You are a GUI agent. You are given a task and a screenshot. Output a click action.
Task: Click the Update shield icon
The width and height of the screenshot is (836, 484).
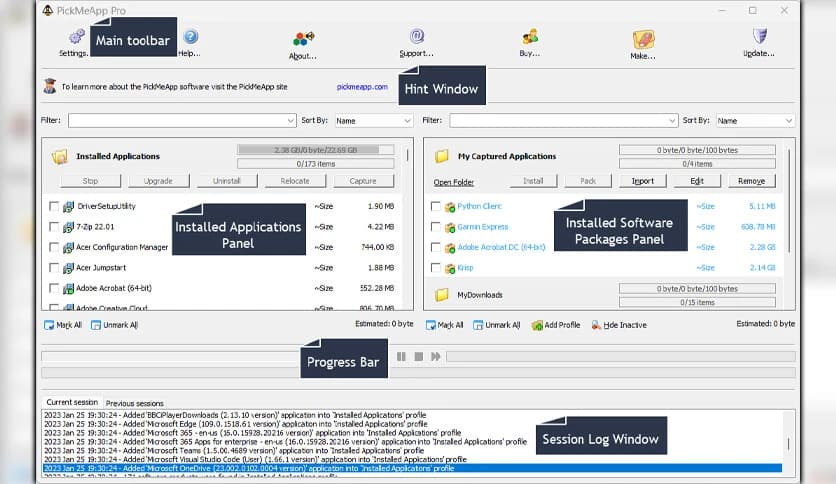[759, 38]
